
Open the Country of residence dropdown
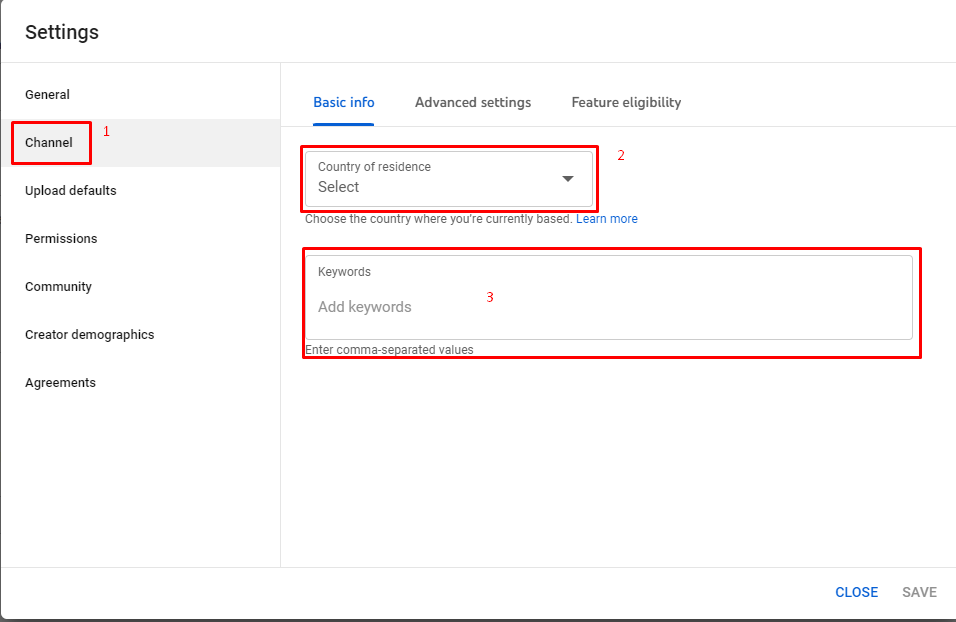449,179
